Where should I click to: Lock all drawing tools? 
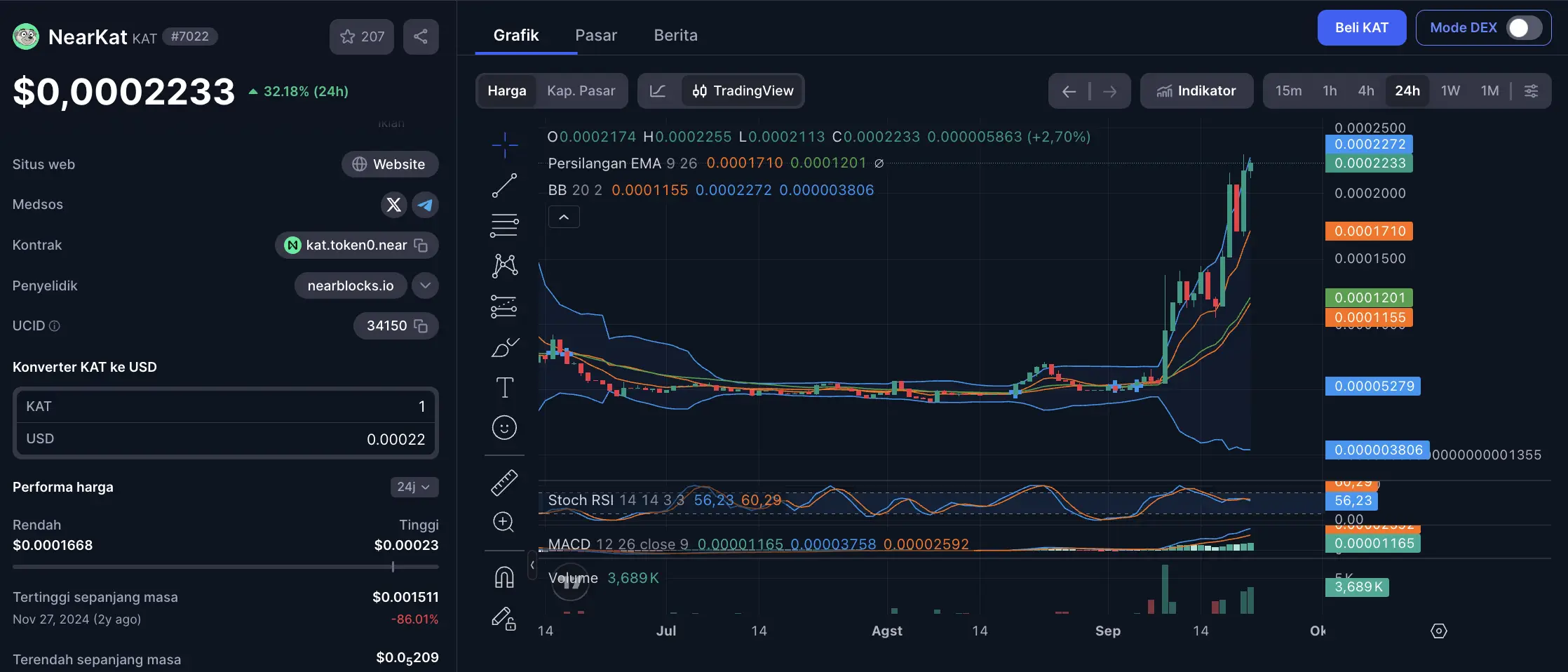(504, 618)
